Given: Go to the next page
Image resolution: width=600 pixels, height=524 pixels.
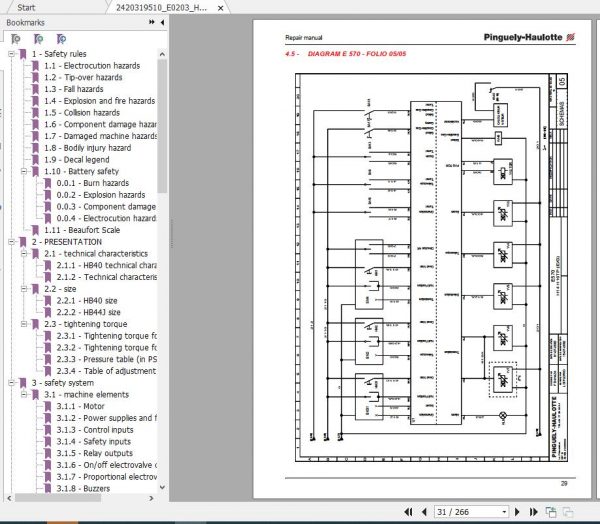Looking at the screenshot, I should 517,512.
